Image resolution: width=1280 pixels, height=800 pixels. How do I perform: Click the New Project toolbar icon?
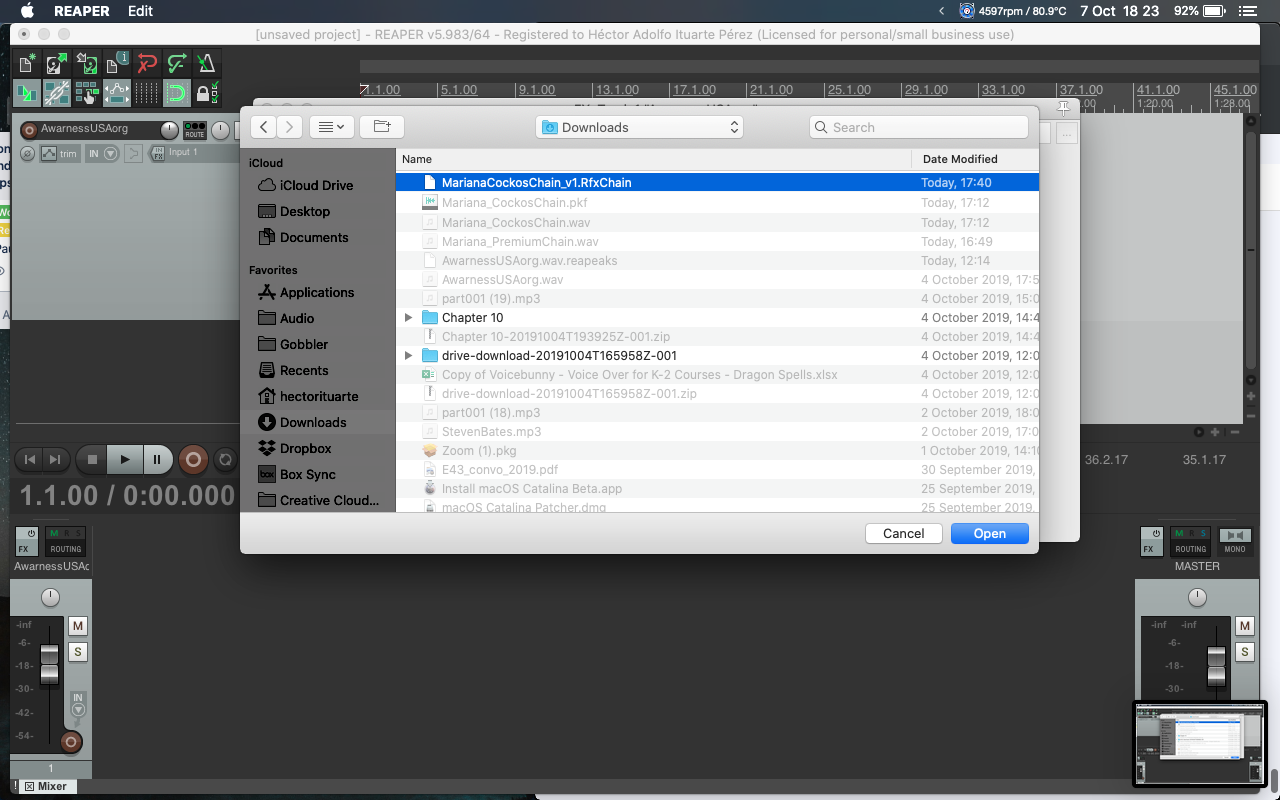27,64
